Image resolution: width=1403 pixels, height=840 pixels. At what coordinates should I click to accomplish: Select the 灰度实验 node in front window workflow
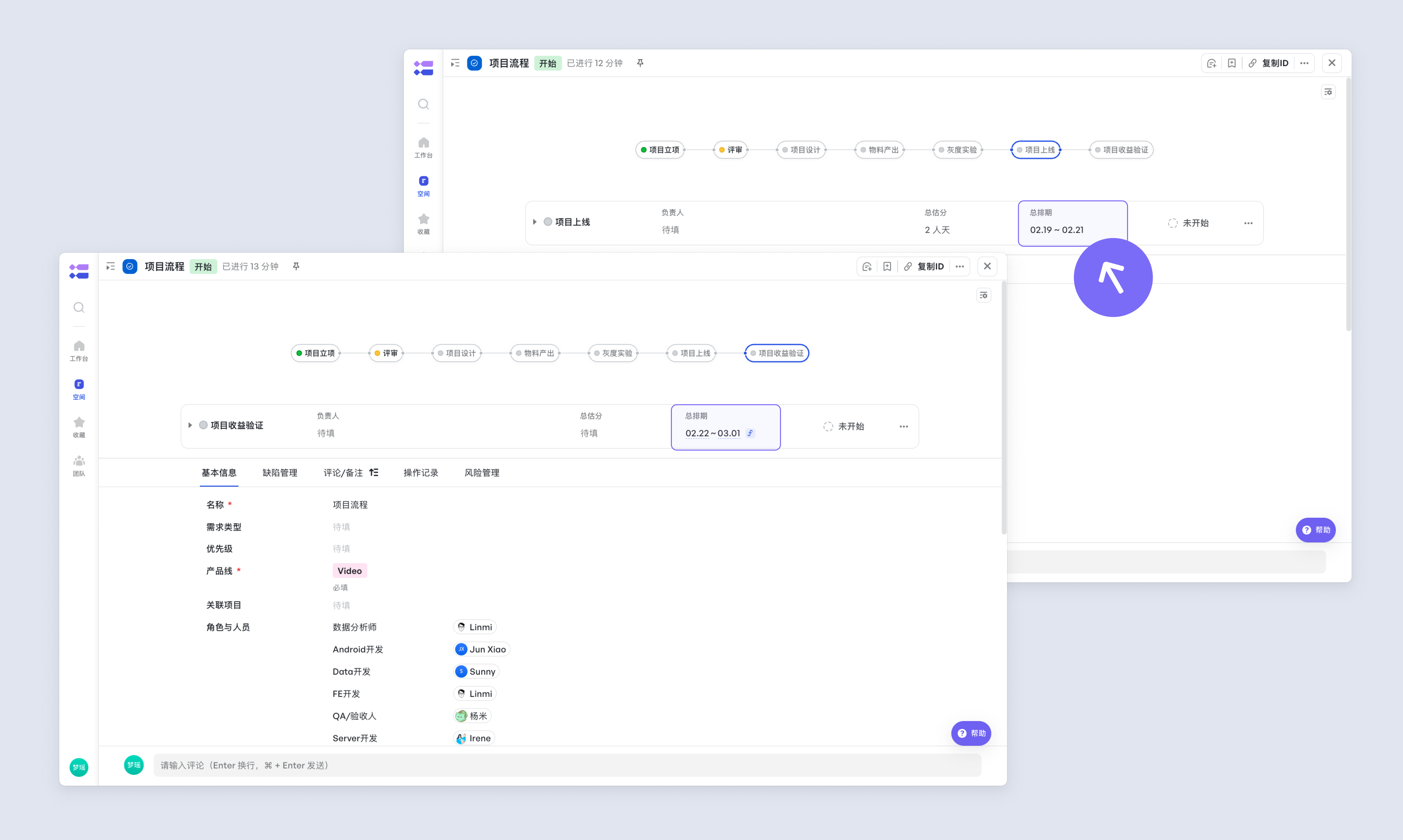pos(613,353)
